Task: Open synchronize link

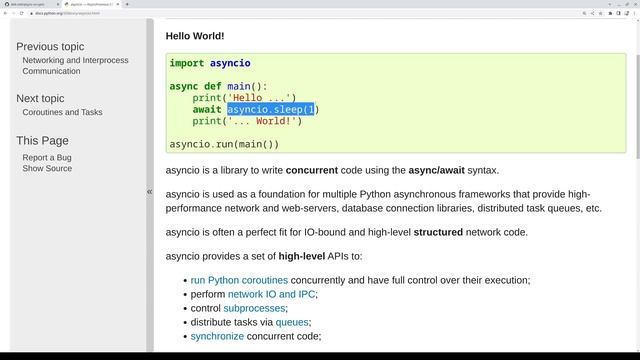Action: (217, 336)
